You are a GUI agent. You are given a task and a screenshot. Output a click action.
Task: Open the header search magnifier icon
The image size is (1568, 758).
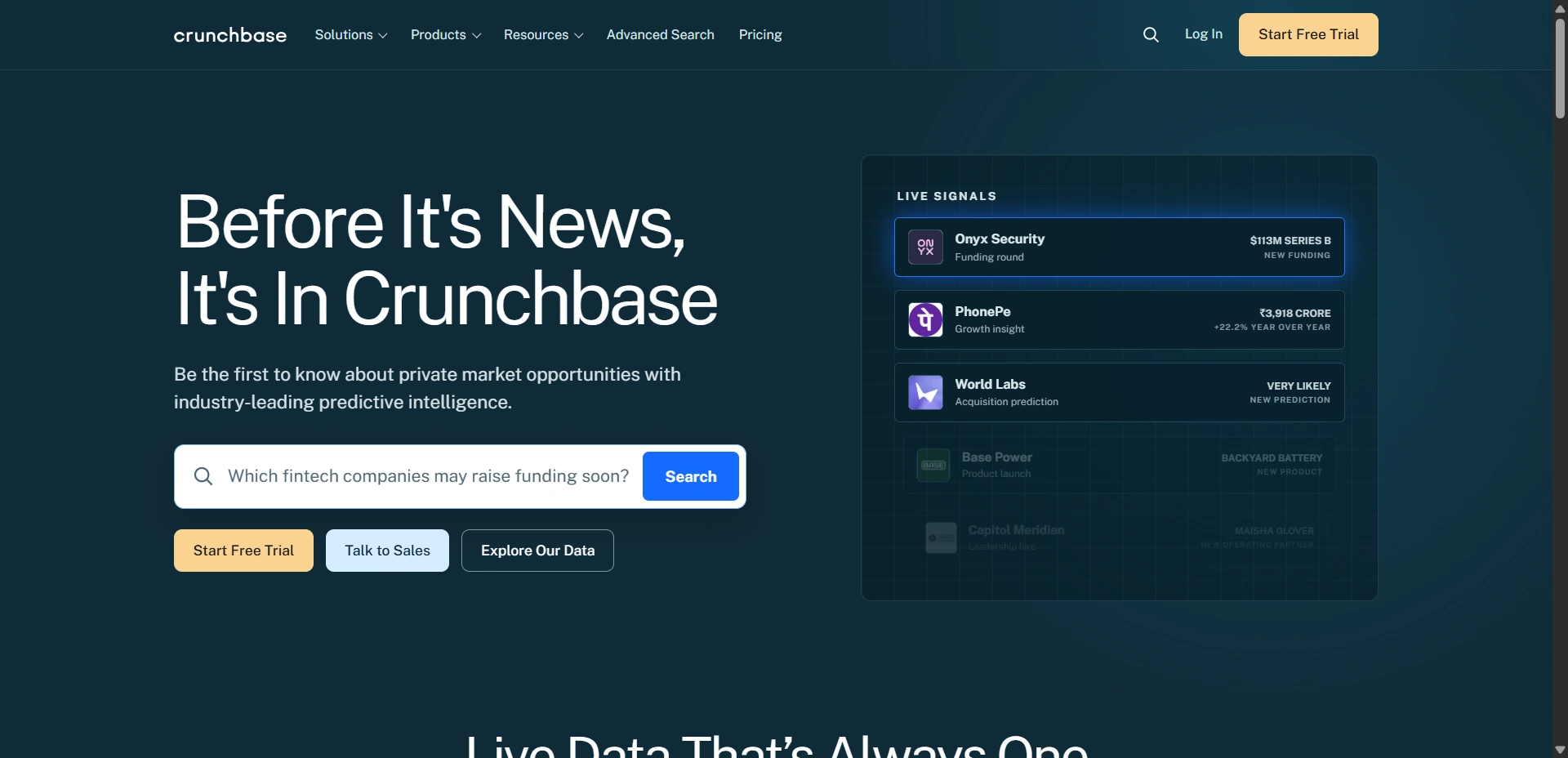tap(1151, 34)
